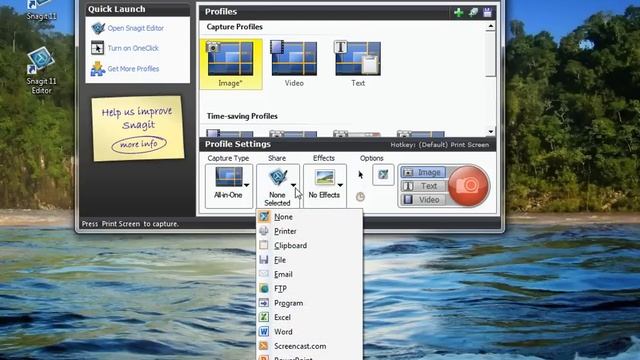Choose Clipboard in Share menu
Viewport: 640px width, 360px height.
[309, 245]
